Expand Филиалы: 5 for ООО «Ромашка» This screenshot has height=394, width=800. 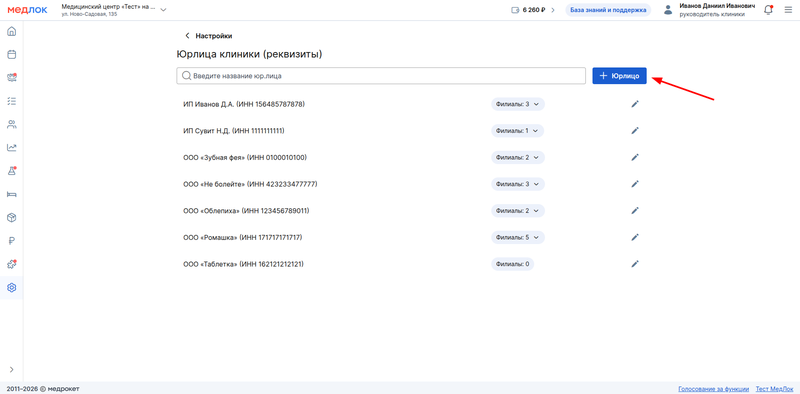518,237
